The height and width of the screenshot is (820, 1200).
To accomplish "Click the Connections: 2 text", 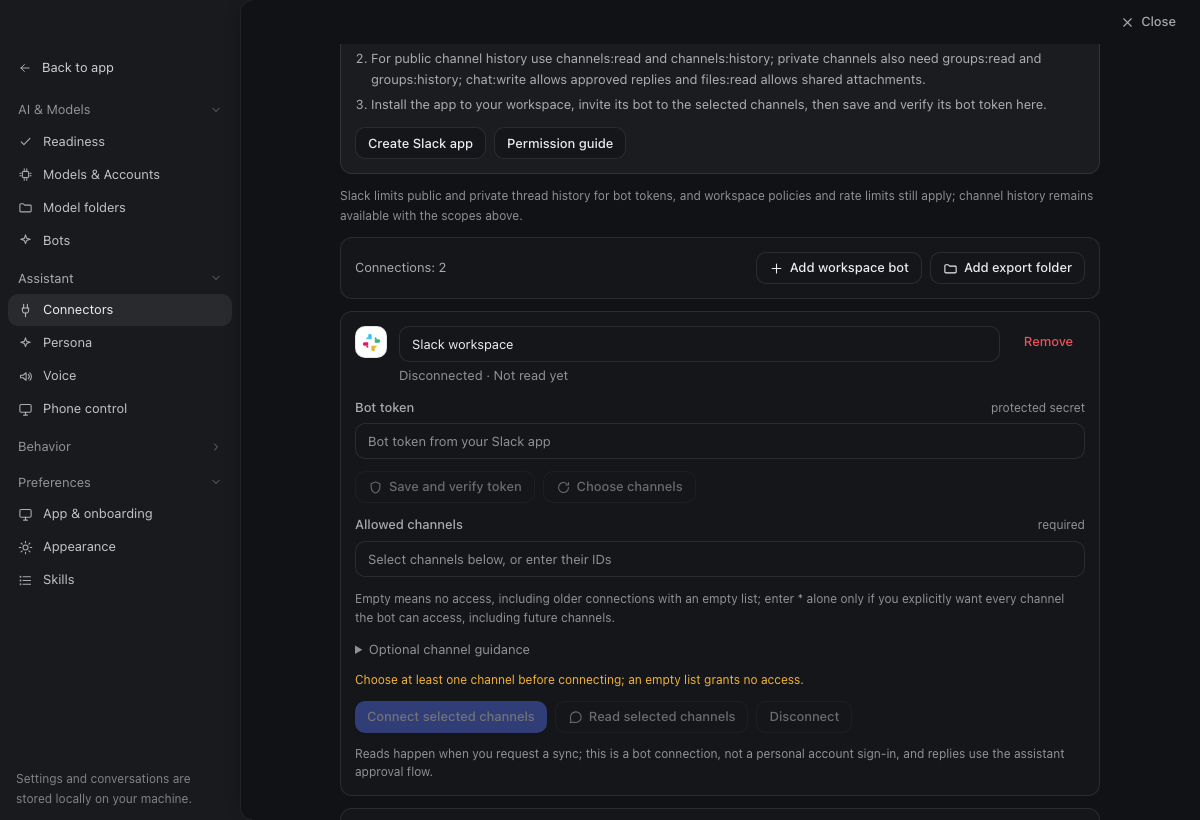I will pyautogui.click(x=401, y=268).
